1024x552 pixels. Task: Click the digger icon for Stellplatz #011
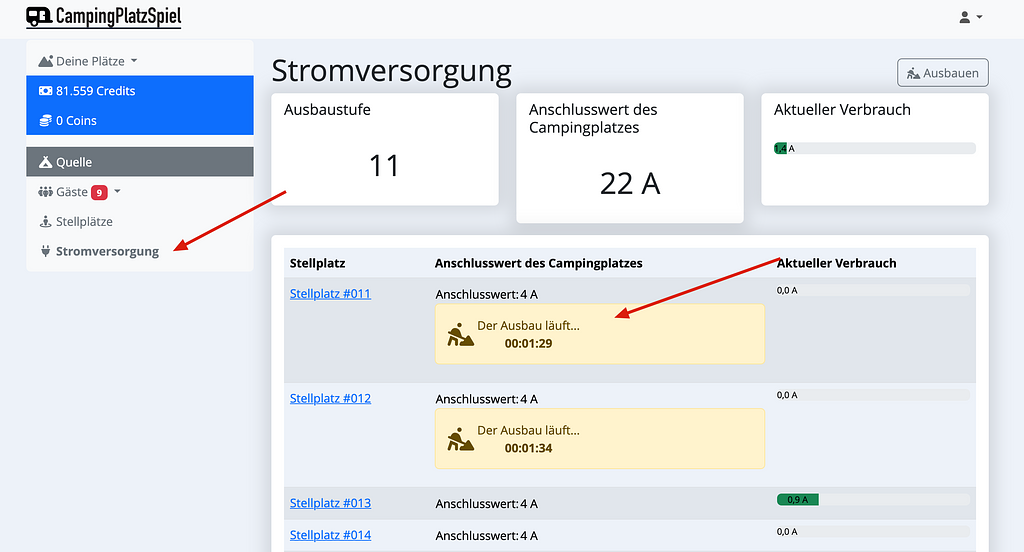460,335
